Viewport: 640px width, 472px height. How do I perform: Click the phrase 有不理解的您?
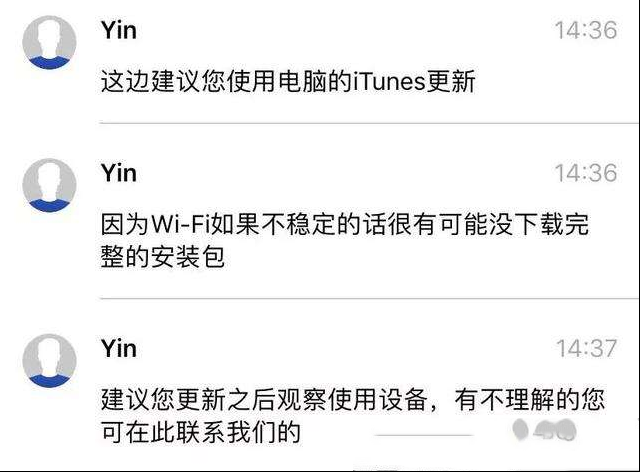[x=529, y=399]
